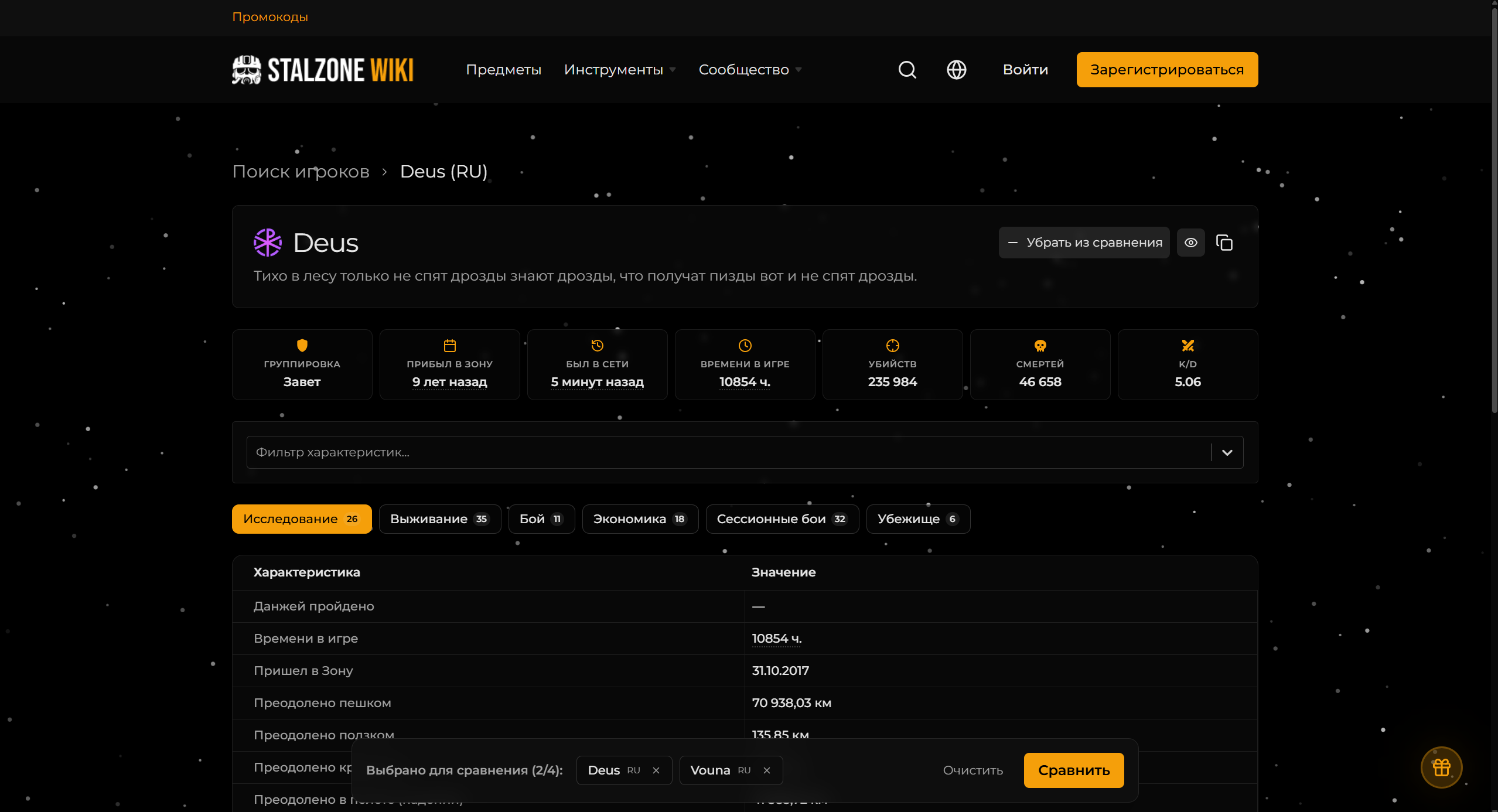Screen dimensions: 1498x812
Task: Click the 70 938,03 км value
Action: pyautogui.click(x=791, y=703)
